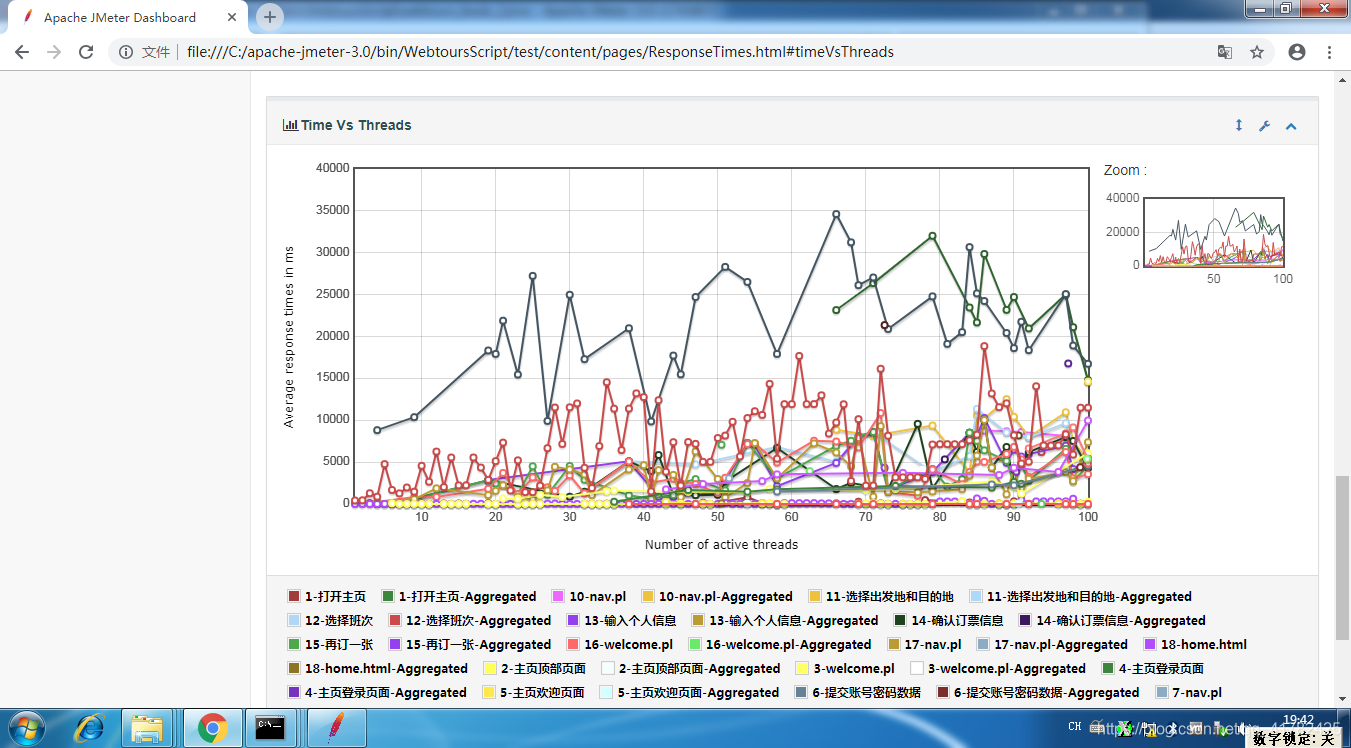Toggle the 12-选择班次 legend series
1351x748 pixels.
coord(330,621)
